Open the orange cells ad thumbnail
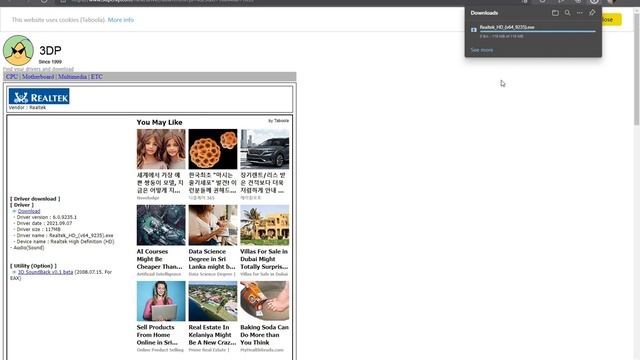The height and width of the screenshot is (360, 640). coord(213,149)
